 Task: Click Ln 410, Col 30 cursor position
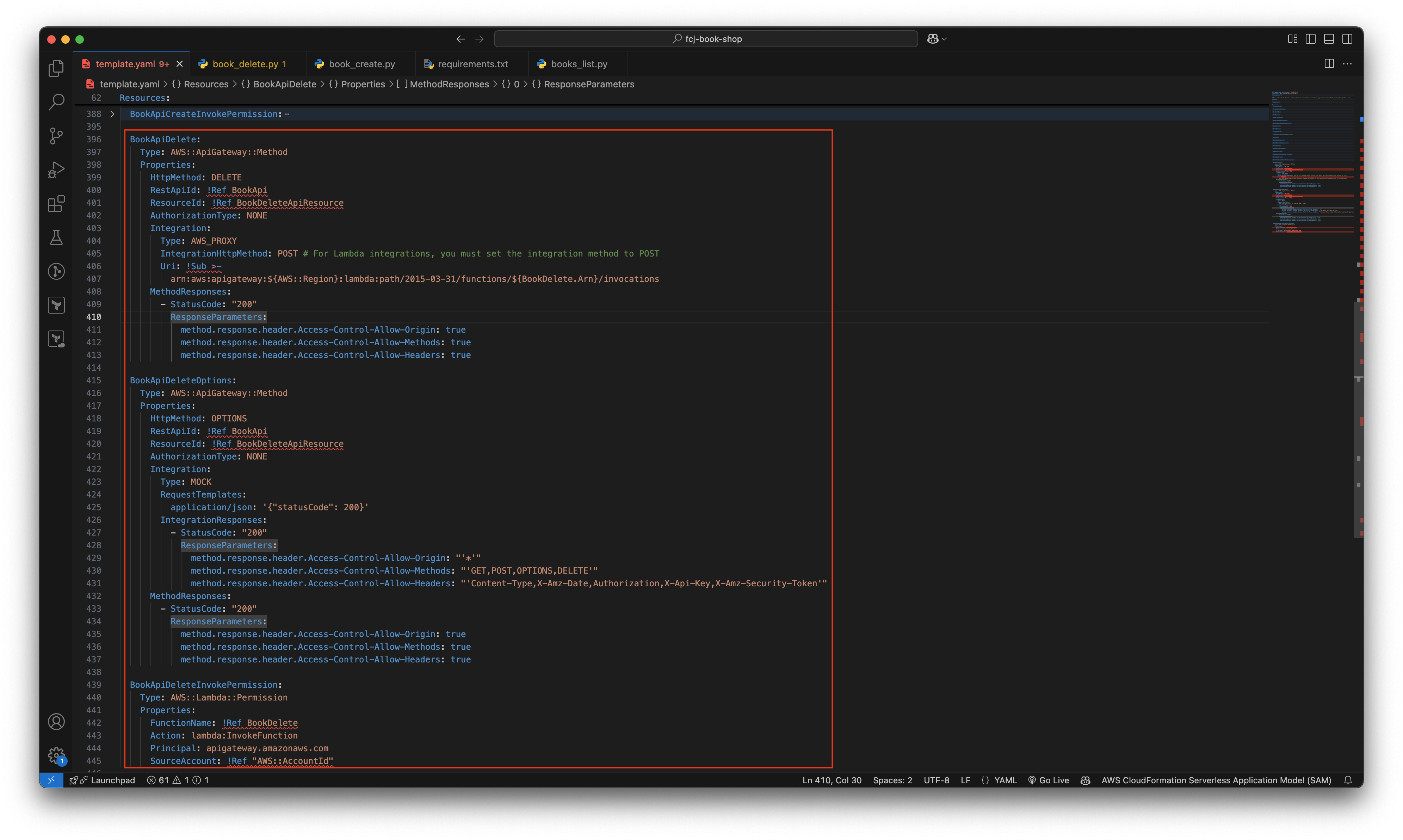tap(832, 780)
